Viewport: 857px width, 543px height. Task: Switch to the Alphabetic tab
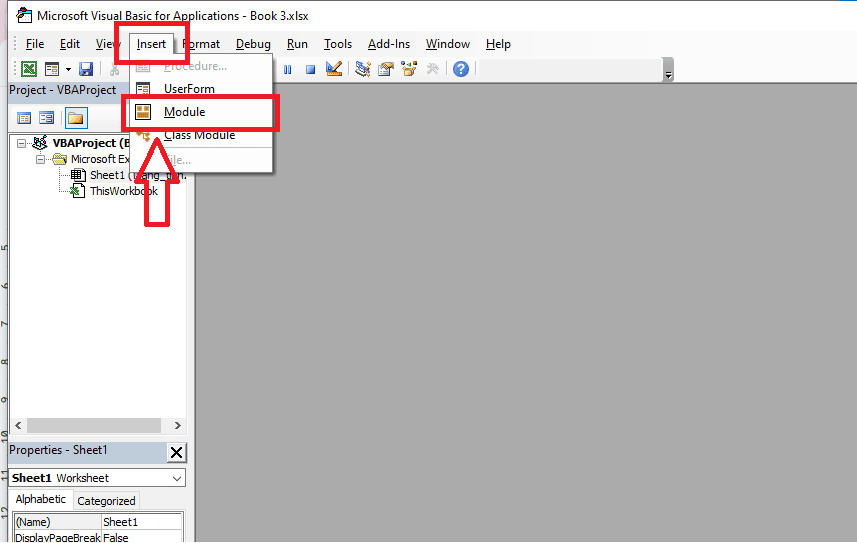click(x=40, y=499)
